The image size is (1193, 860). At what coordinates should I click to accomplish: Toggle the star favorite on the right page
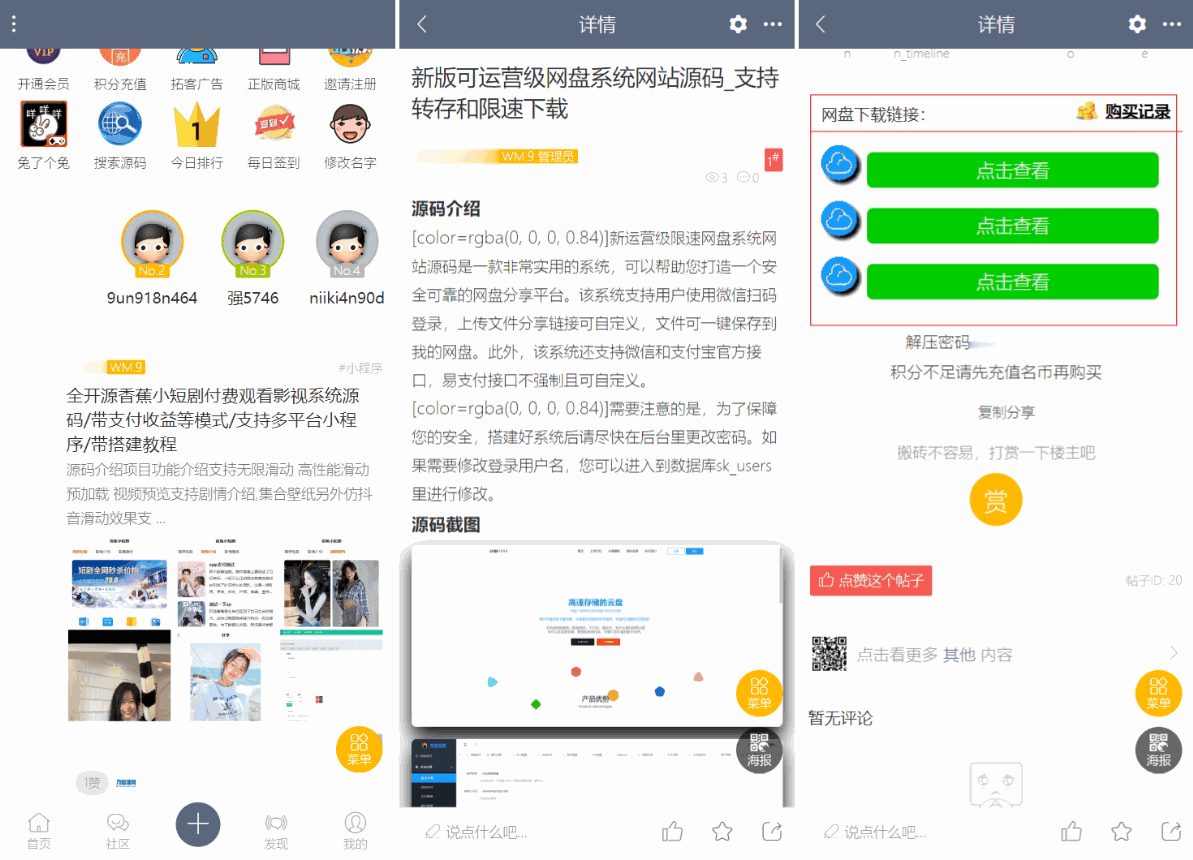tap(1120, 830)
